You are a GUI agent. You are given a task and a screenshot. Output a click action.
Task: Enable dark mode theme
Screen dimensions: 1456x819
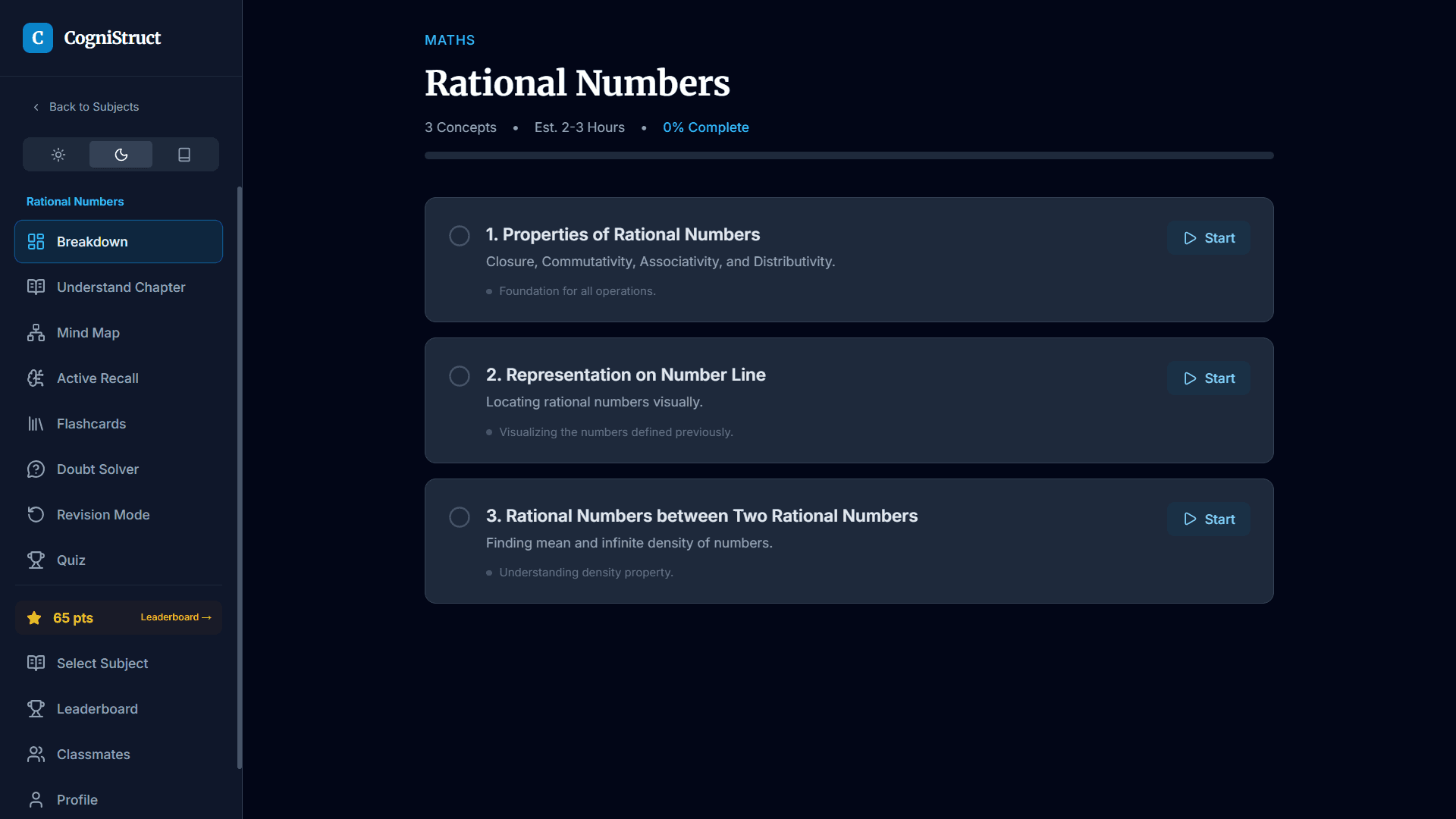[121, 154]
